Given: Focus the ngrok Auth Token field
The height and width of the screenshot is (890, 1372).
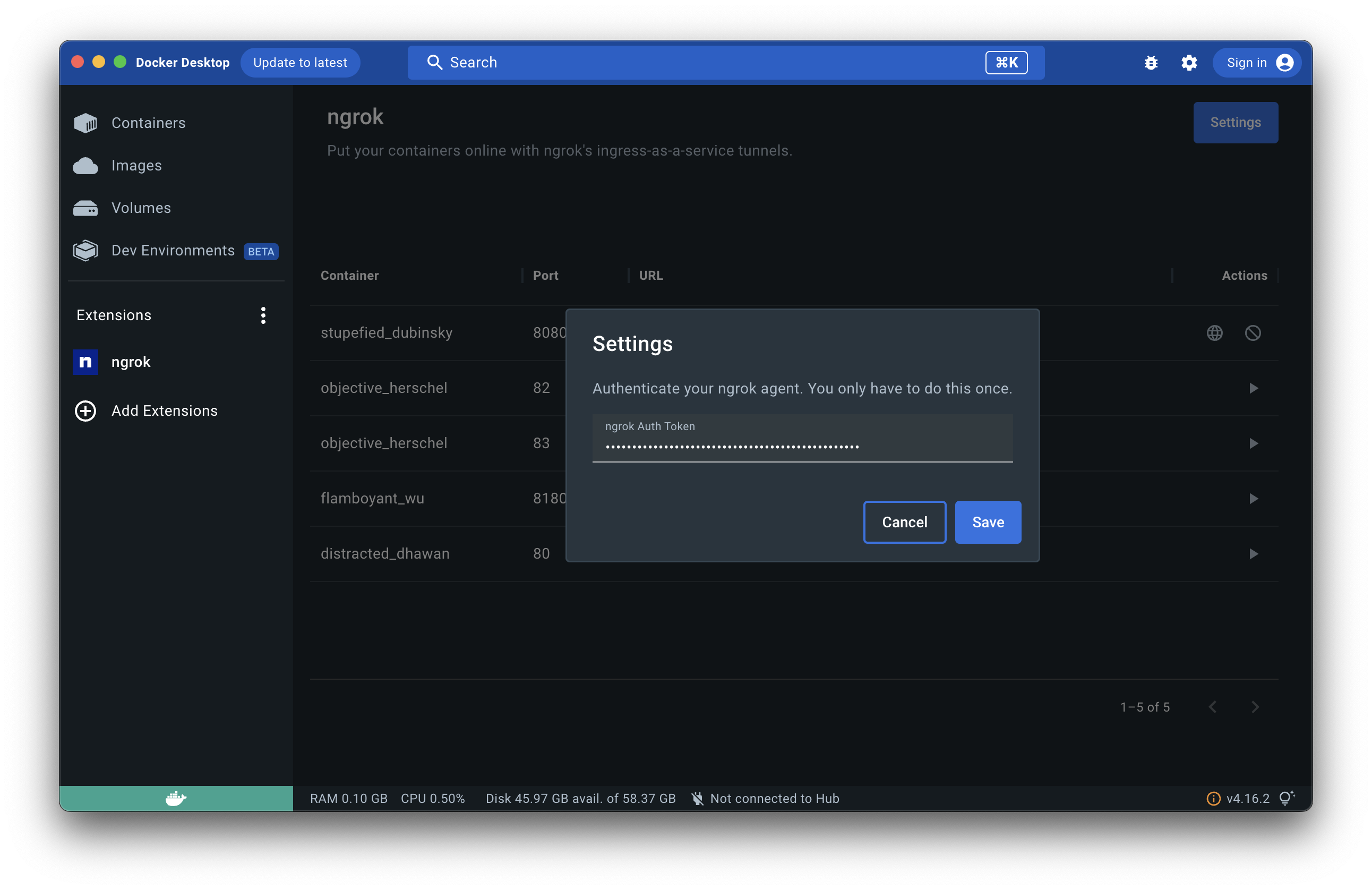Looking at the screenshot, I should tap(802, 438).
